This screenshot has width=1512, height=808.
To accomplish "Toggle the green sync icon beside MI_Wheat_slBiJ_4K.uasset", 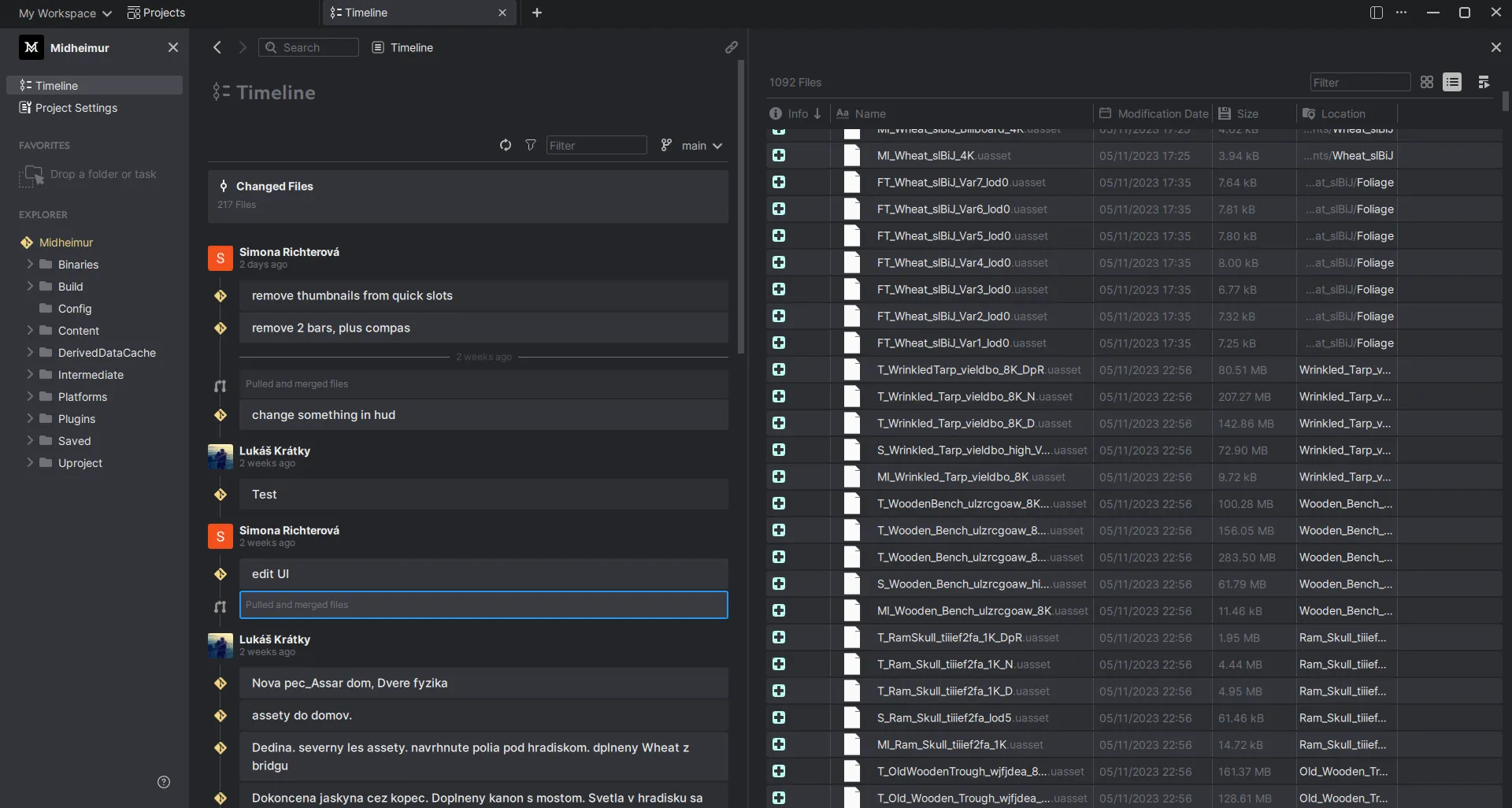I will (779, 155).
